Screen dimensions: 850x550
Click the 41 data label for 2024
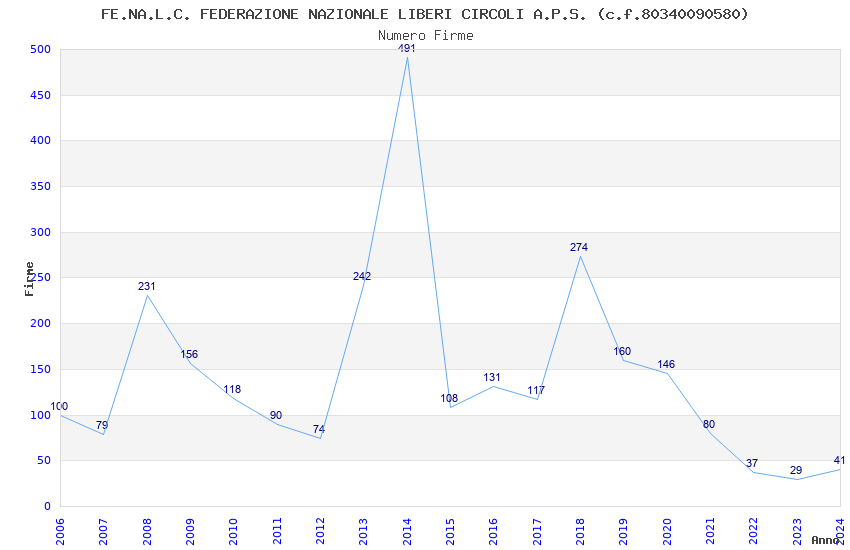click(x=839, y=461)
